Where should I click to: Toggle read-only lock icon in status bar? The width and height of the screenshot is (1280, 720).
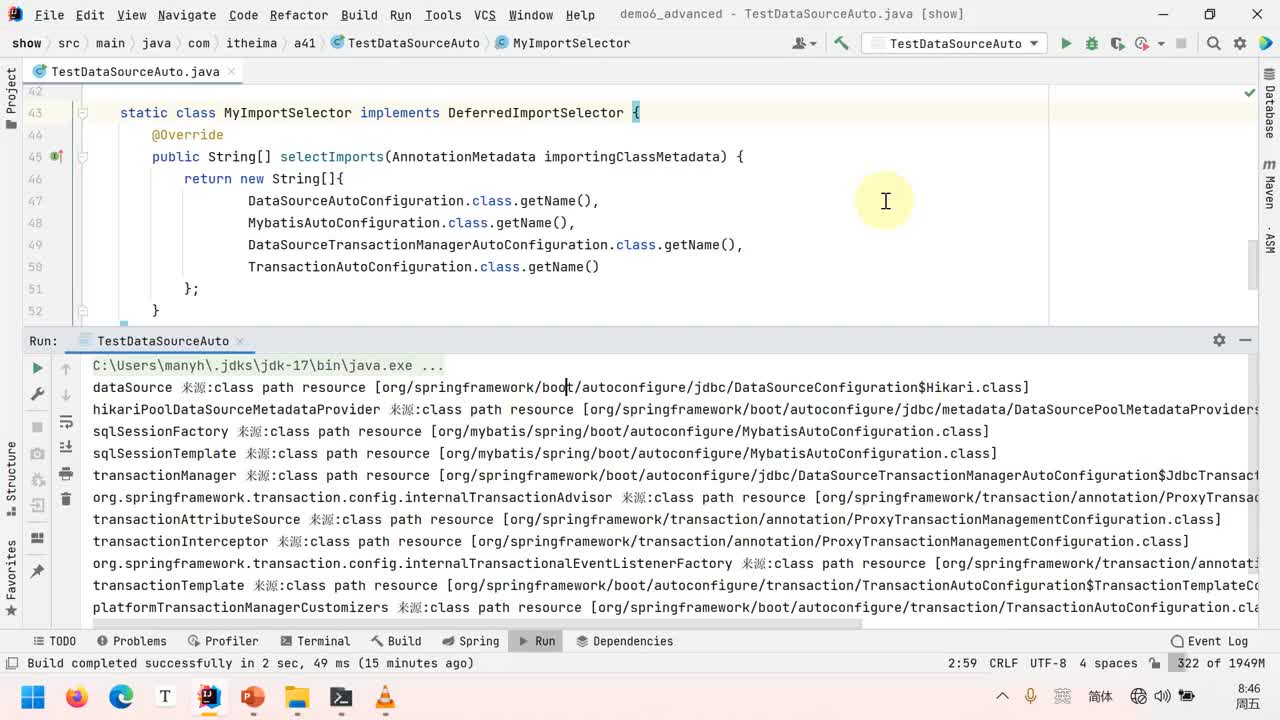coord(1155,663)
